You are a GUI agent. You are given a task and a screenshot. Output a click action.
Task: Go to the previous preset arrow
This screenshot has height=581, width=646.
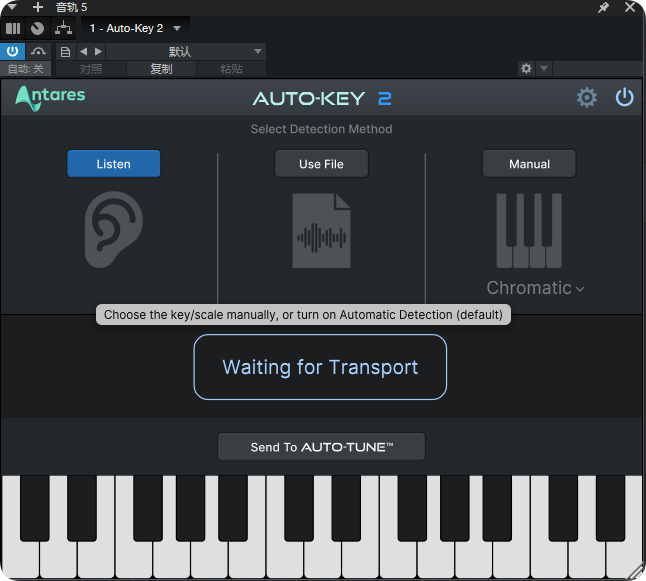[x=84, y=52]
